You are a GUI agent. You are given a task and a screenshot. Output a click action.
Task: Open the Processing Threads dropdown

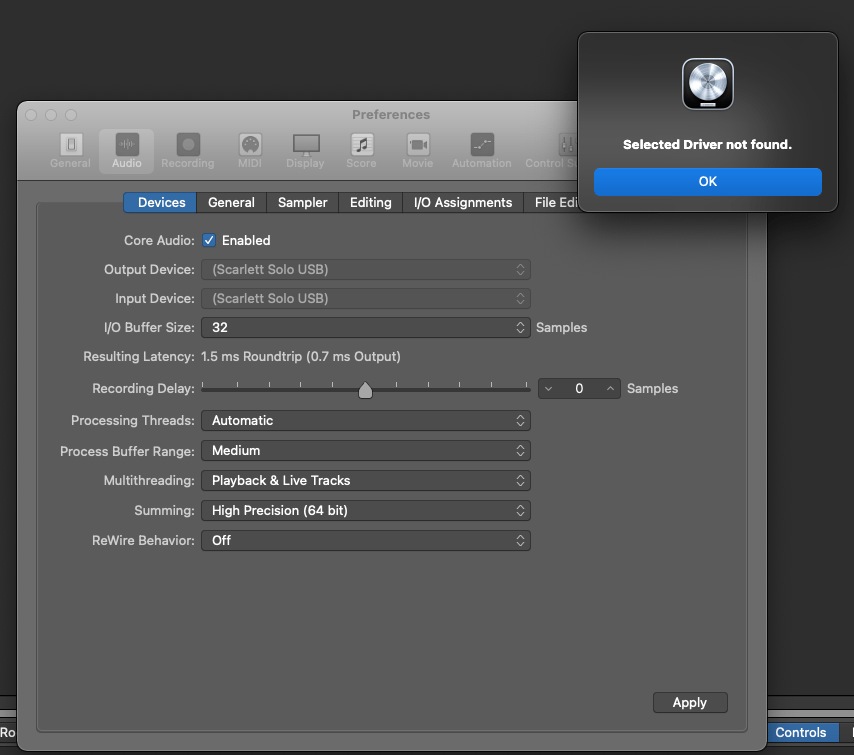click(365, 421)
